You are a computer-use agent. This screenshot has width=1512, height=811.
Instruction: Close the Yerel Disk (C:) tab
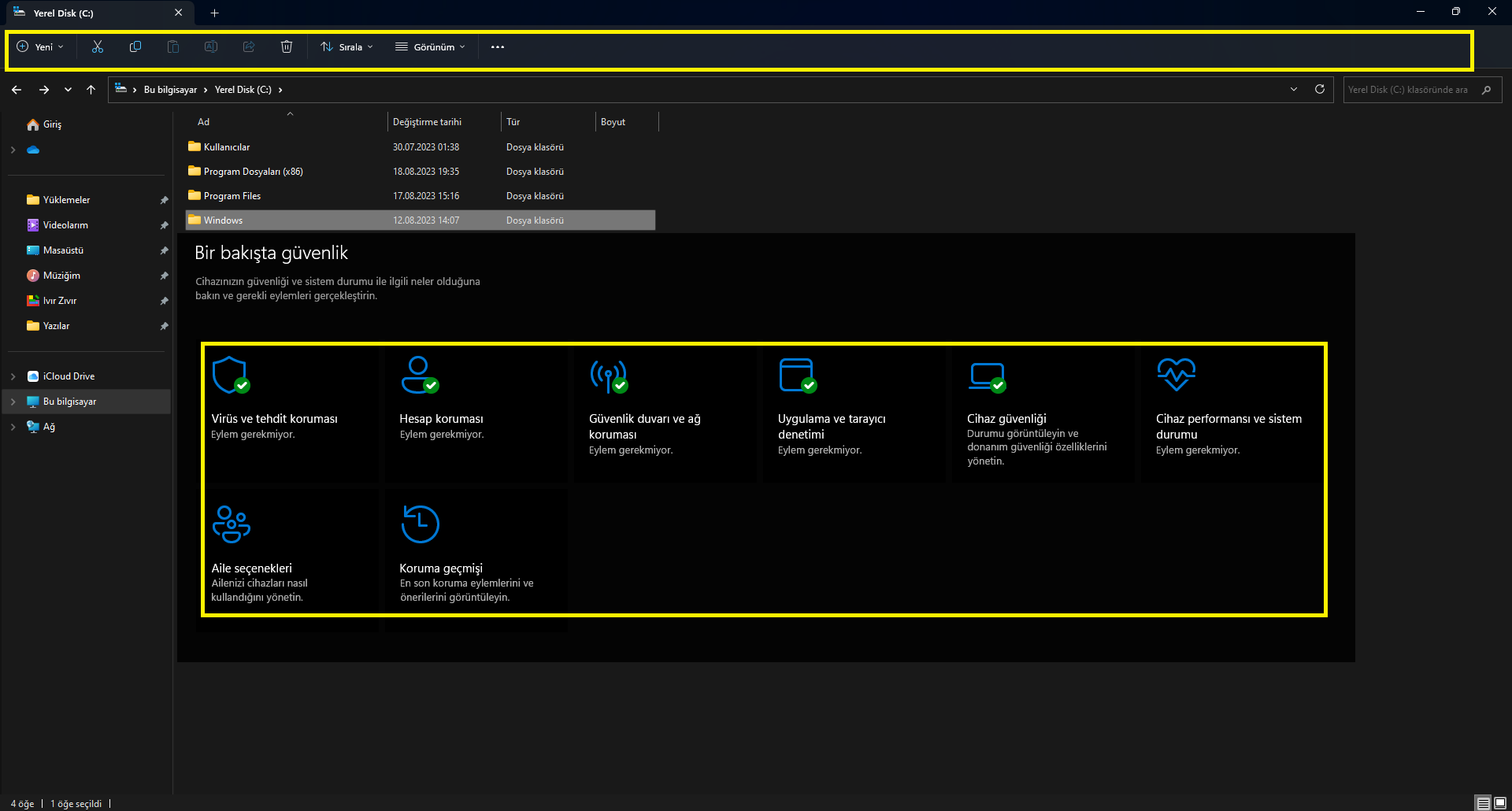(x=179, y=13)
